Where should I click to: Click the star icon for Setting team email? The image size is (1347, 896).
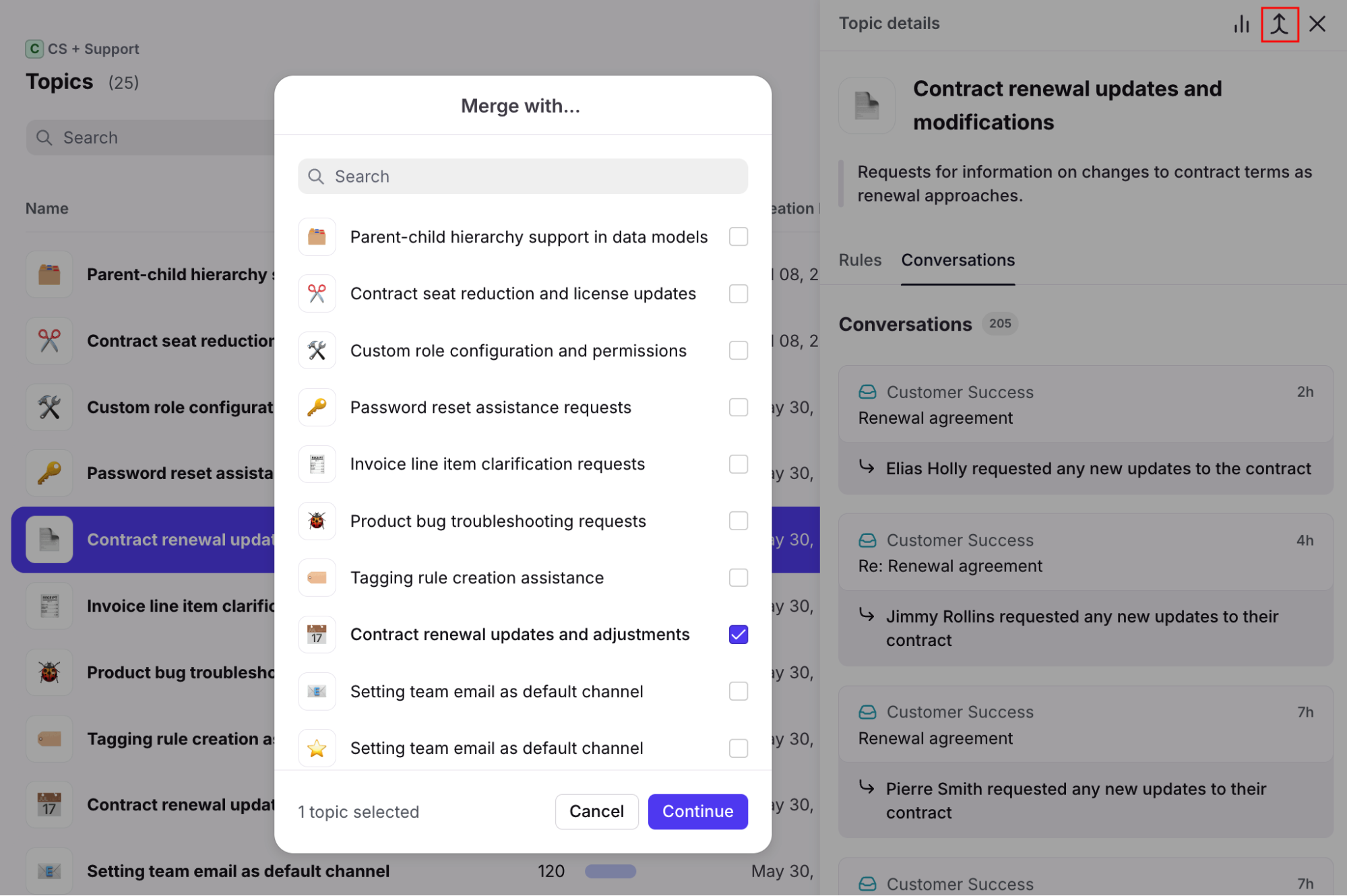pyautogui.click(x=317, y=748)
